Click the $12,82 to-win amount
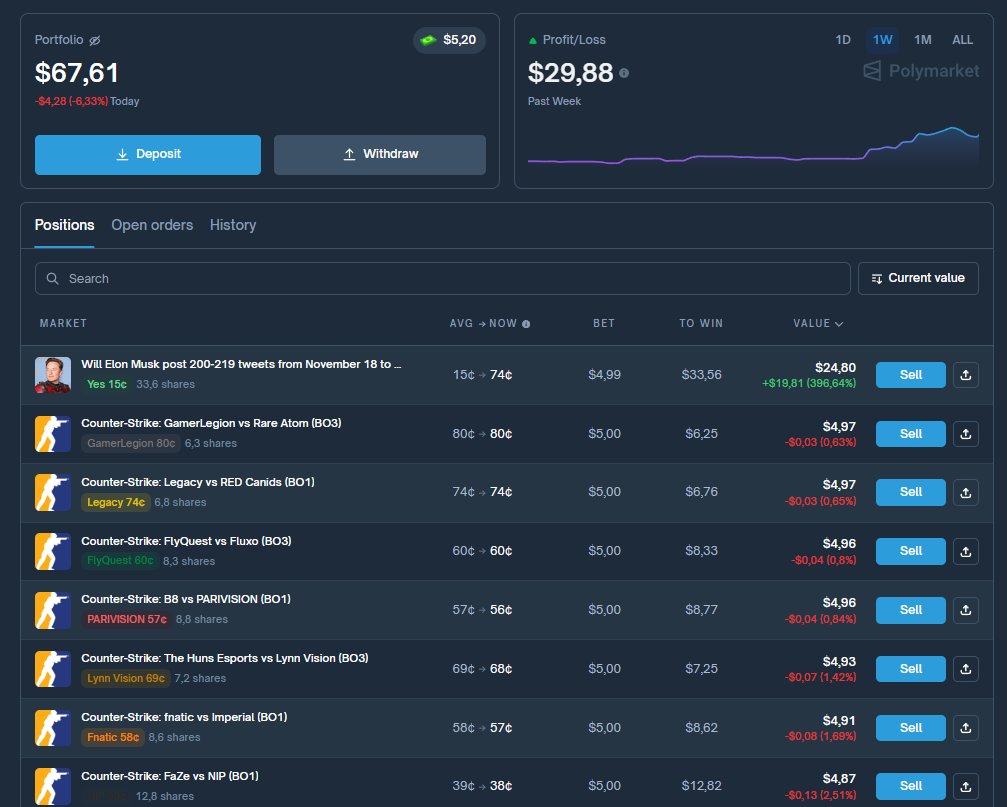The height and width of the screenshot is (807, 1007). pos(701,786)
